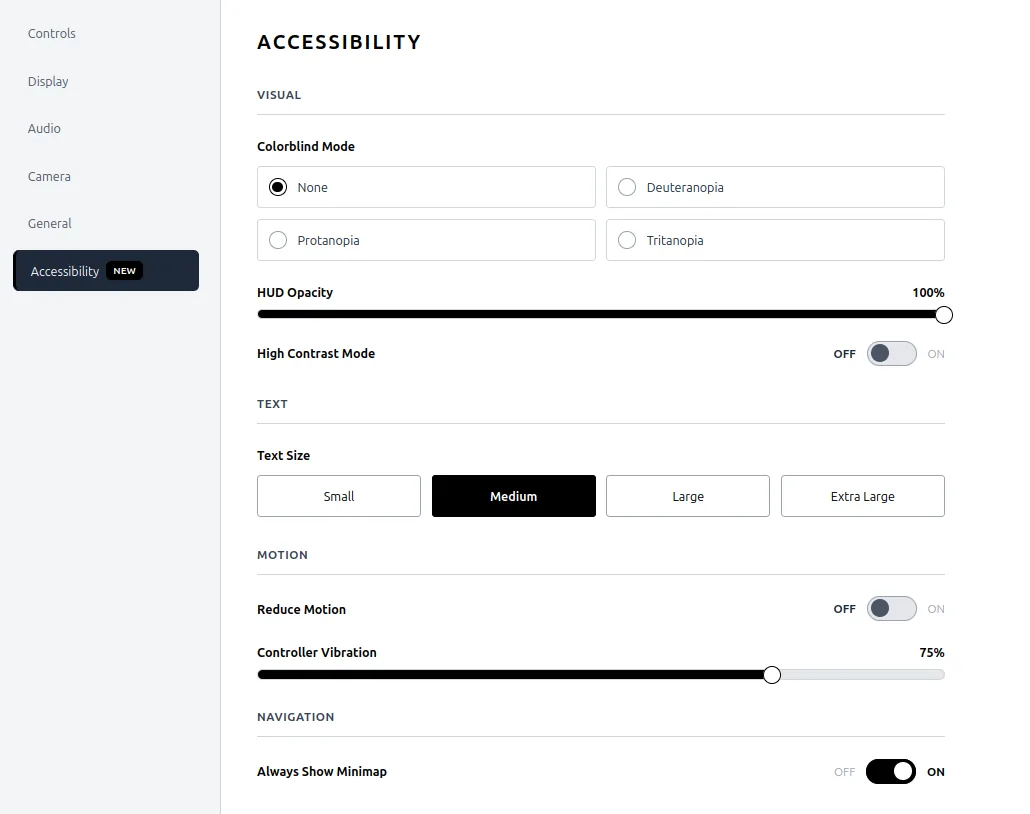The image size is (1030, 814).
Task: Select None colorblind mode
Action: tap(426, 187)
